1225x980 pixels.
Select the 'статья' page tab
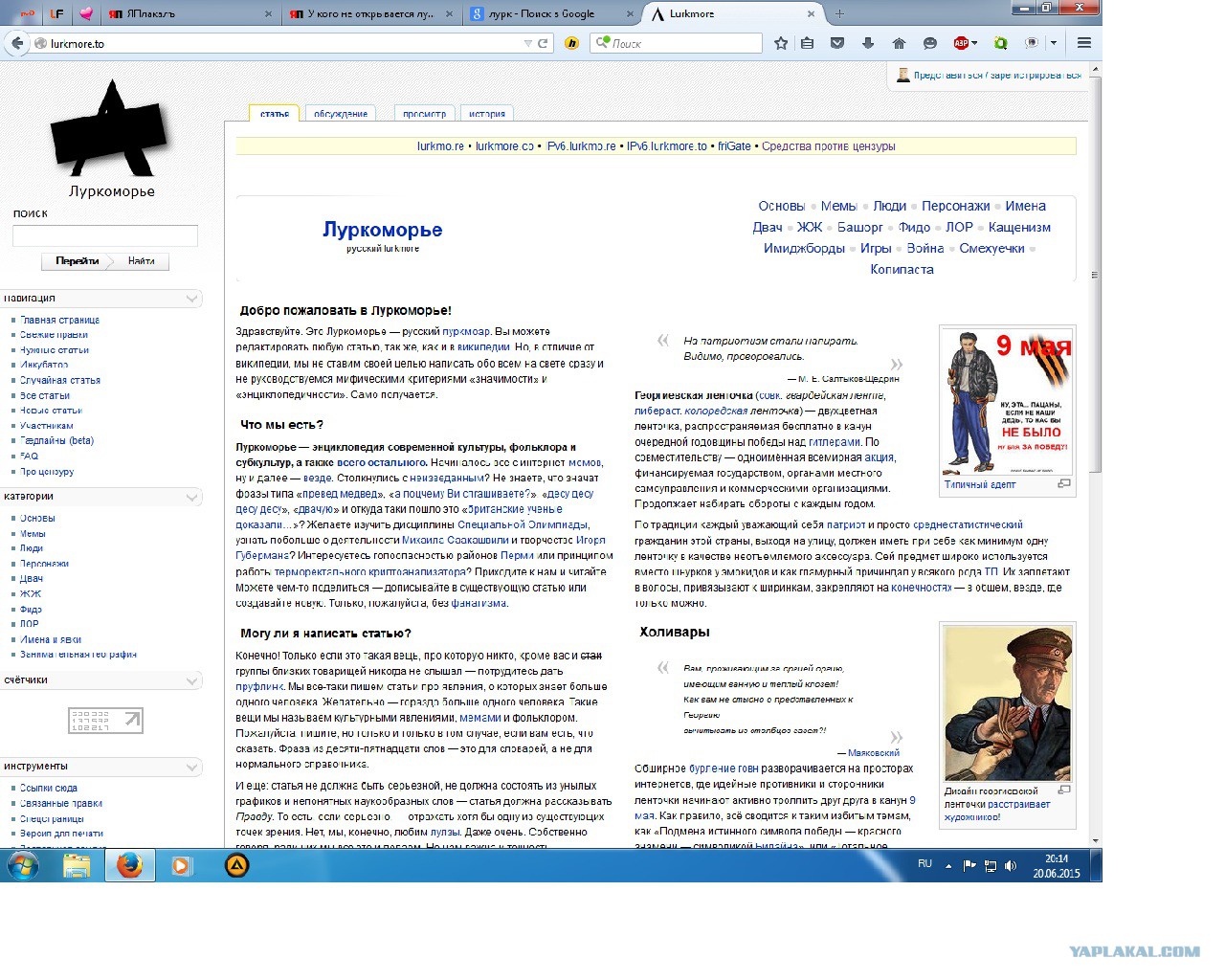(x=275, y=114)
